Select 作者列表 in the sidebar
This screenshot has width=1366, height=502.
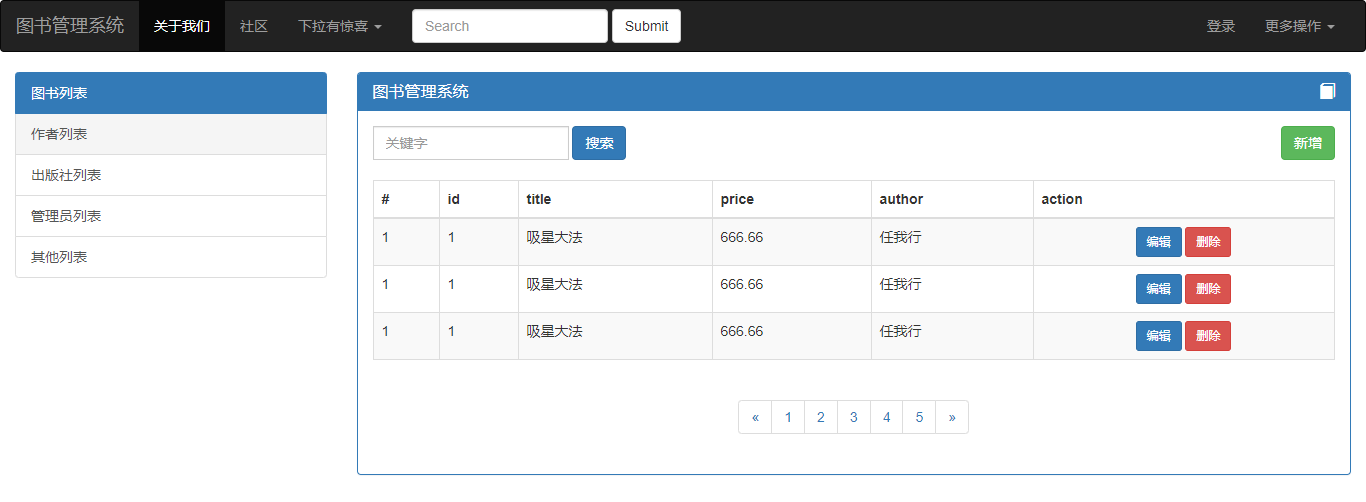pos(171,134)
